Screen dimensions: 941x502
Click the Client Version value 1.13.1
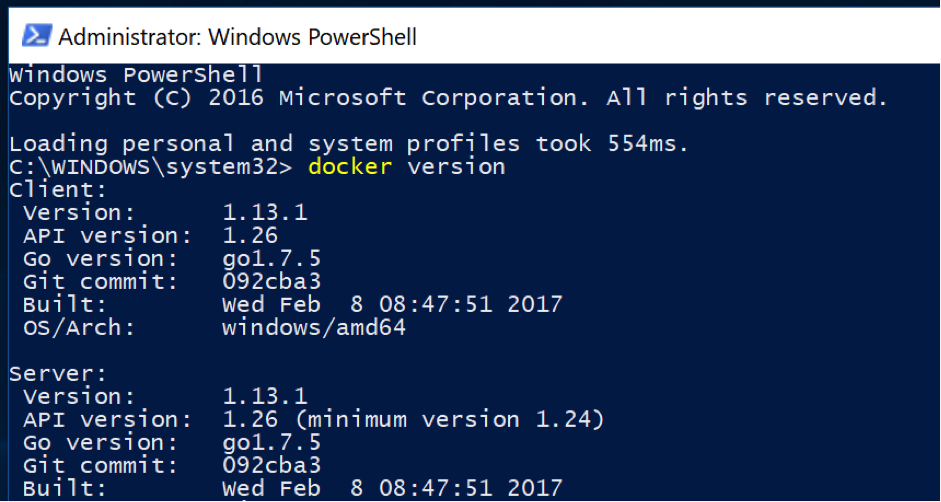(x=265, y=213)
